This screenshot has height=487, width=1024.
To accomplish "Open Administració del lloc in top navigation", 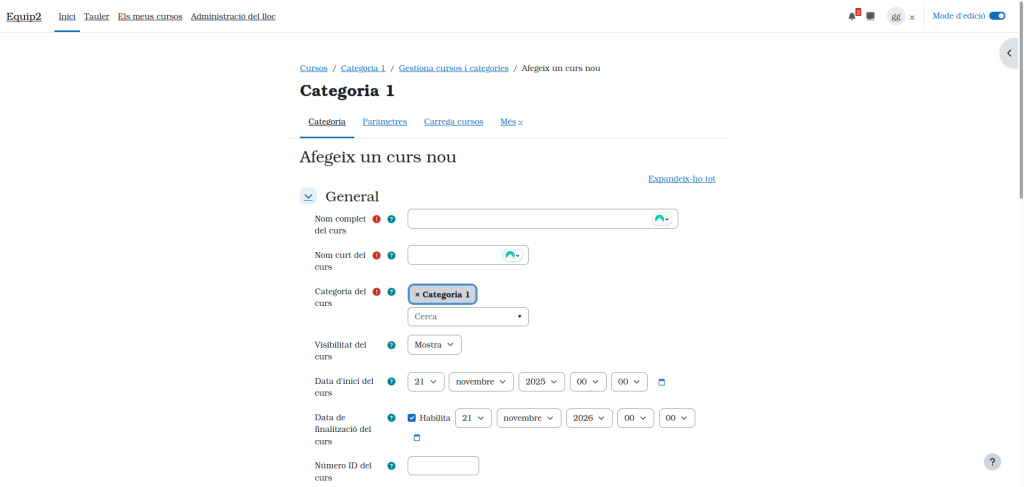I will pyautogui.click(x=233, y=17).
